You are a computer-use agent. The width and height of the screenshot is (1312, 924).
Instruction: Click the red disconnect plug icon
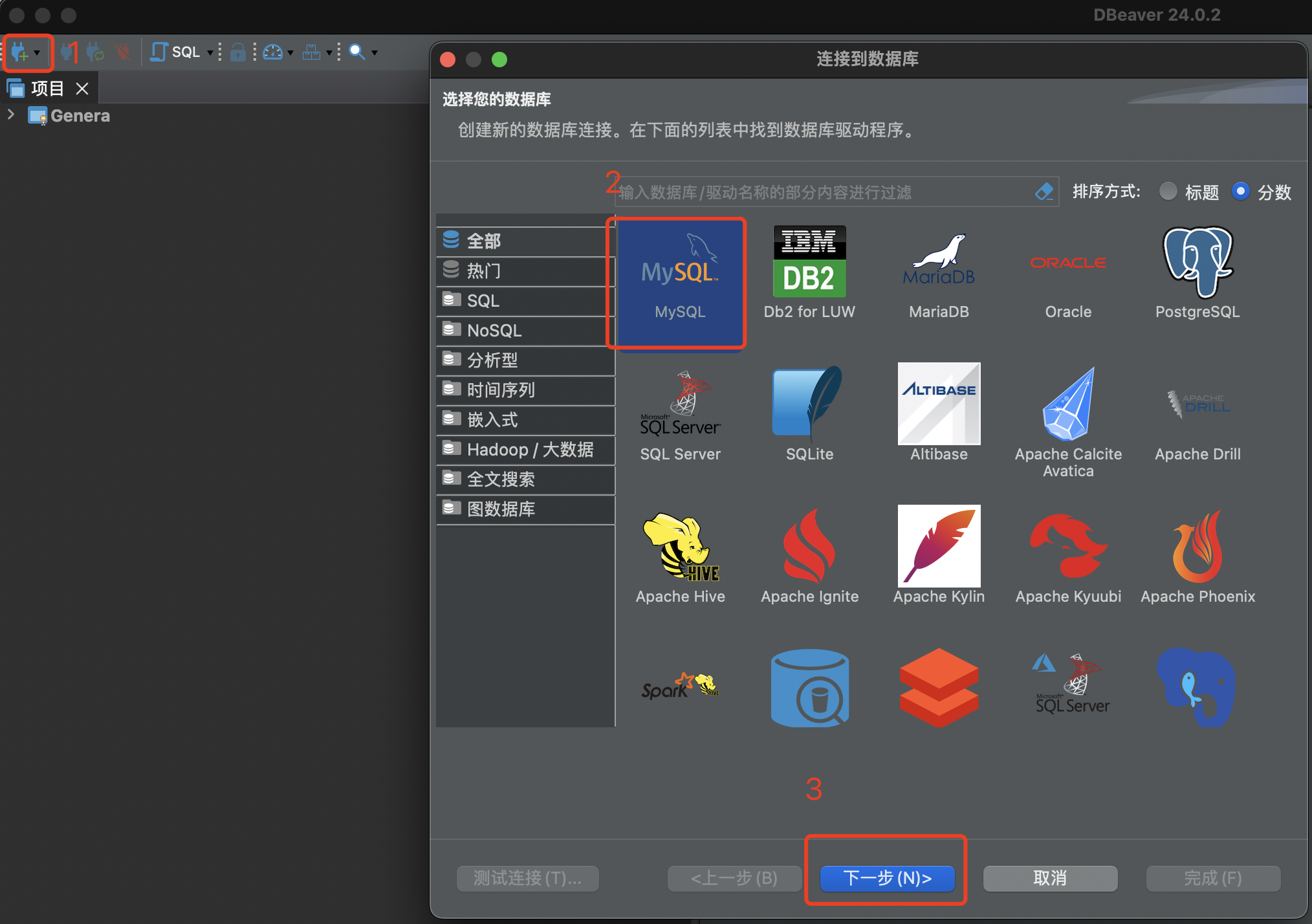(x=122, y=52)
